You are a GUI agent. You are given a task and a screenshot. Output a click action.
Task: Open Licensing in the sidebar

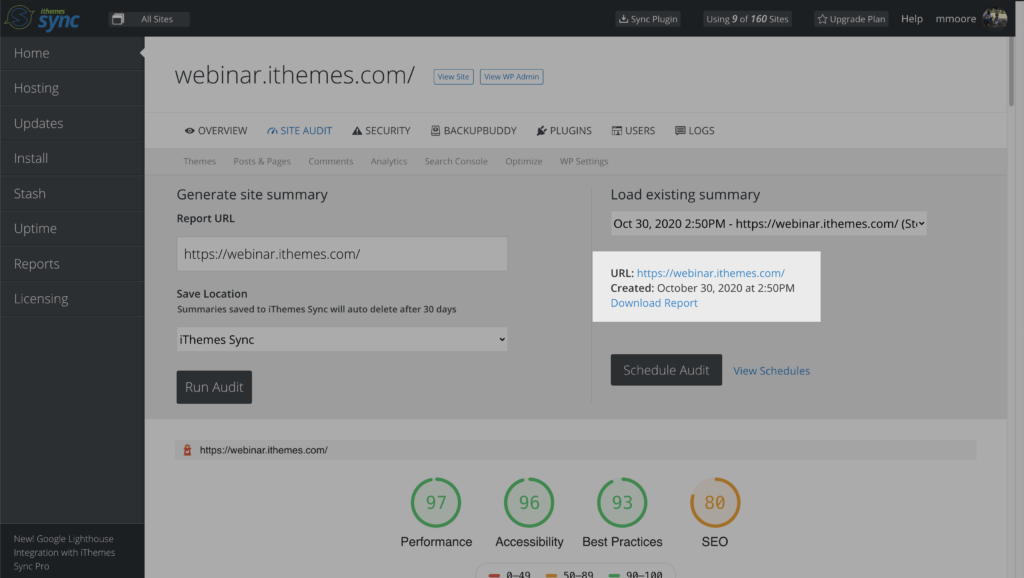(72, 298)
